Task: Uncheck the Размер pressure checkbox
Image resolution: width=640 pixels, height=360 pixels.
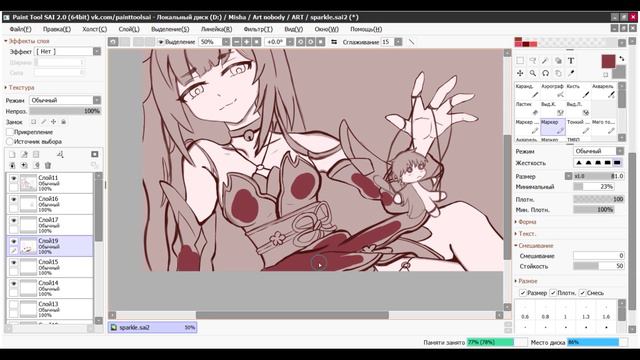Action: (x=523, y=293)
